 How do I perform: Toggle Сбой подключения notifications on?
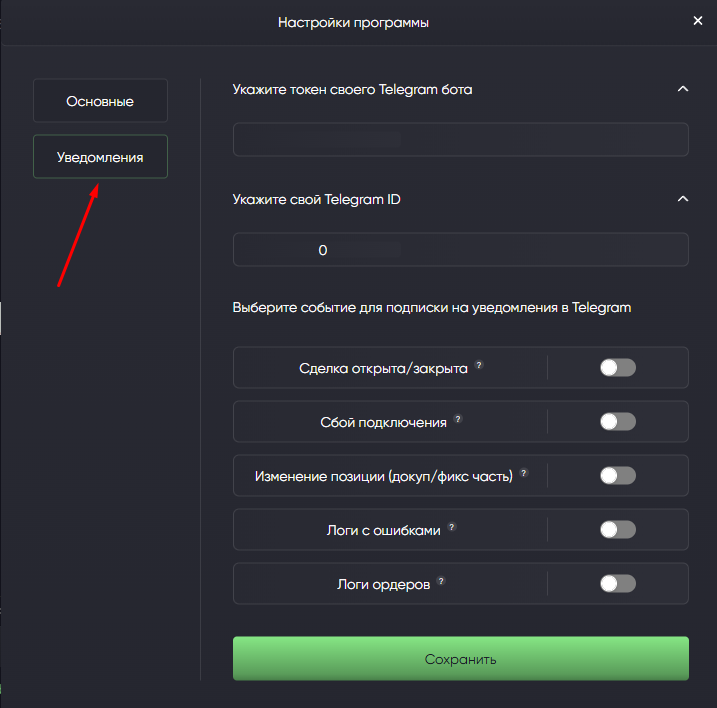coord(617,422)
